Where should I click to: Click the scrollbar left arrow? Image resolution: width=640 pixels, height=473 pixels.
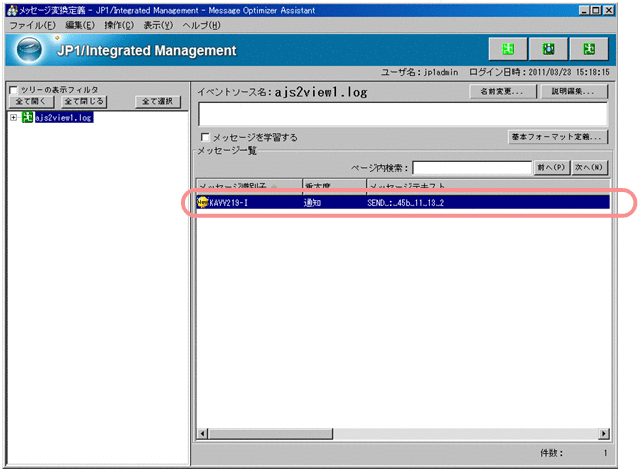(x=203, y=434)
